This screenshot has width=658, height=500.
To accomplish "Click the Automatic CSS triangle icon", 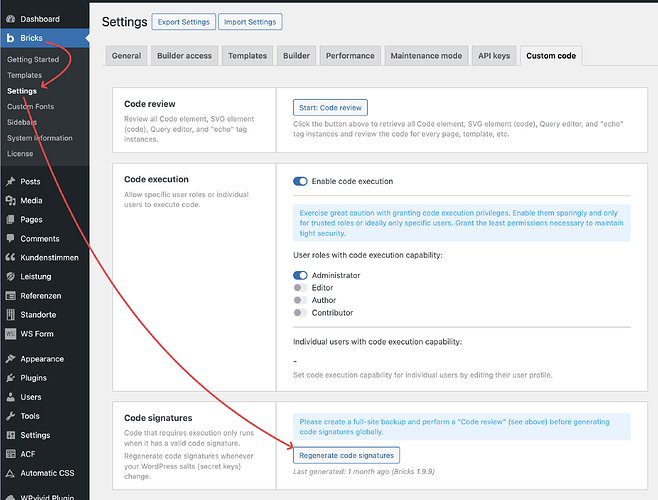I will tap(10, 473).
